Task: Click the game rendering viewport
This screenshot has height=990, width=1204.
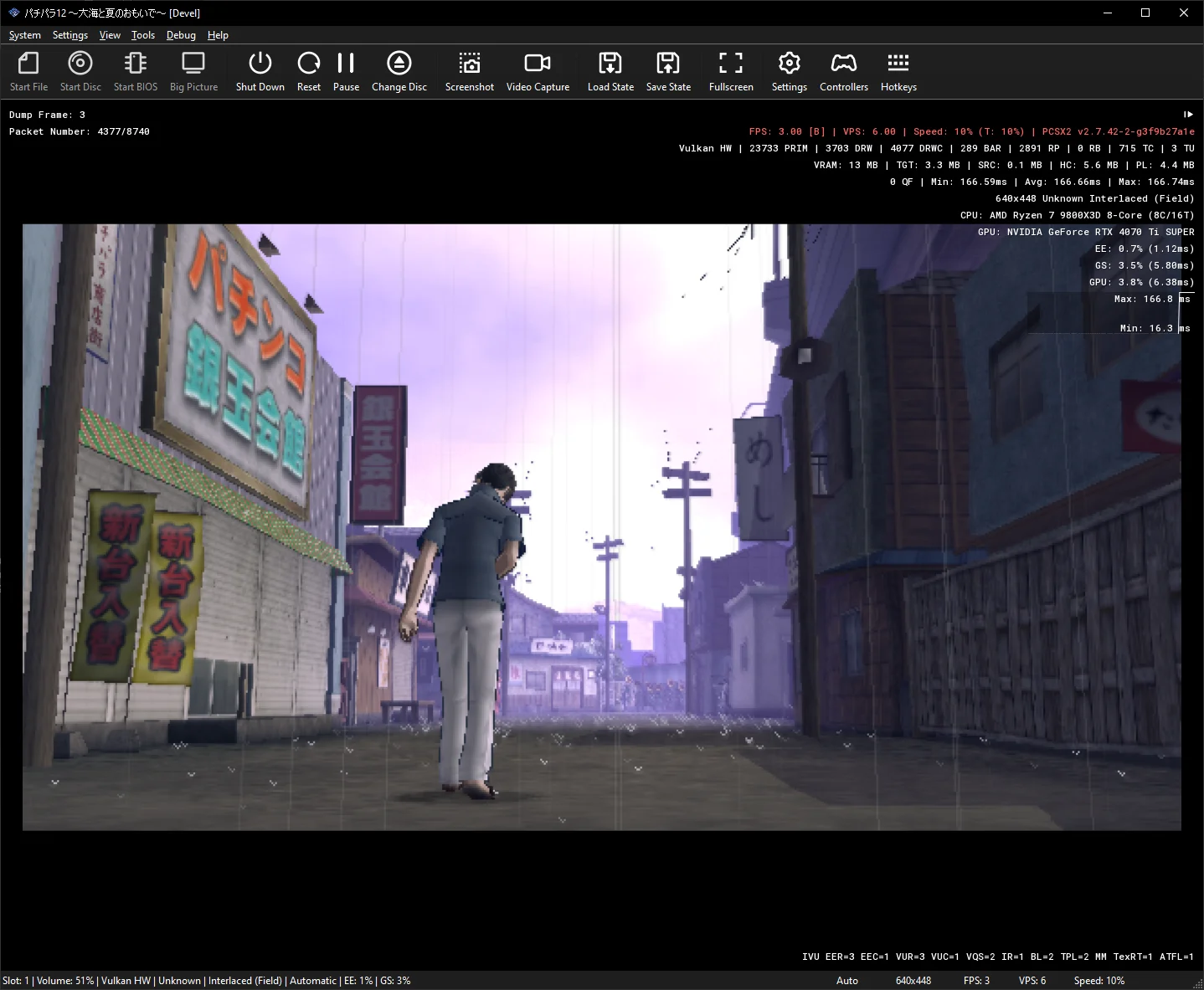Action: tap(601, 527)
